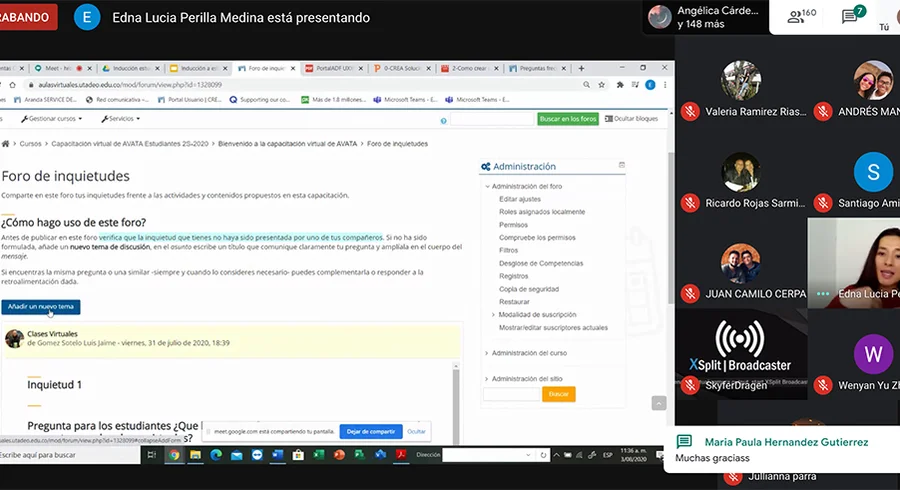Switch to the 2-Como crear tab
The width and height of the screenshot is (900, 490).
point(470,68)
